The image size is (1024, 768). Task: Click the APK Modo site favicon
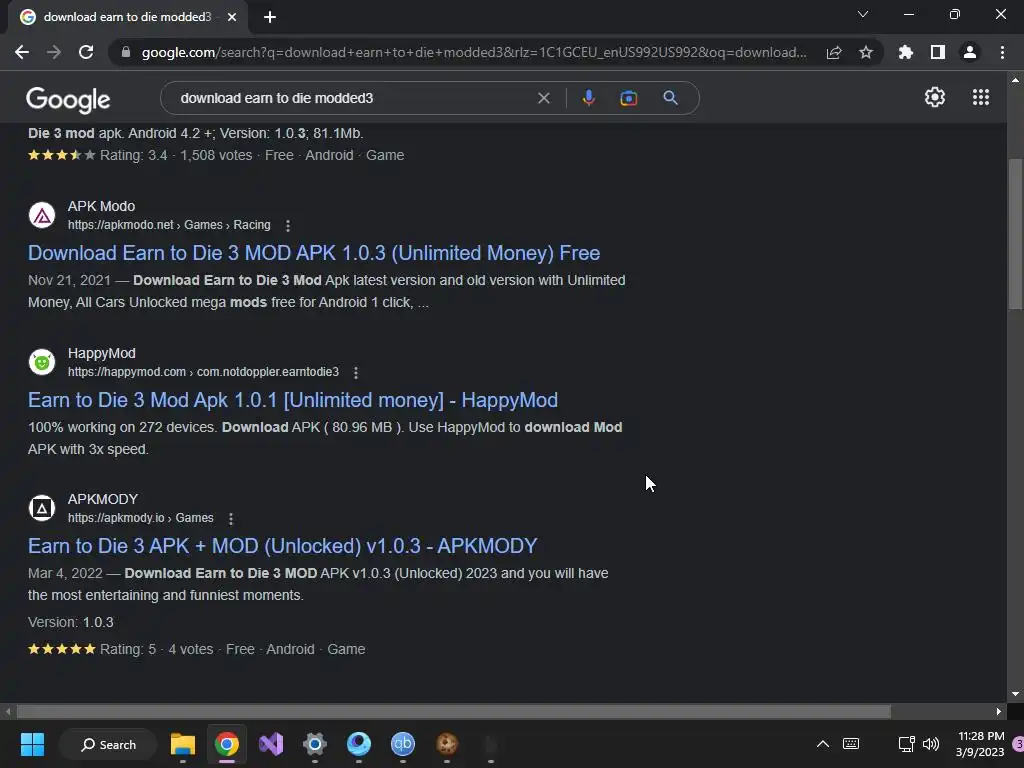click(42, 215)
